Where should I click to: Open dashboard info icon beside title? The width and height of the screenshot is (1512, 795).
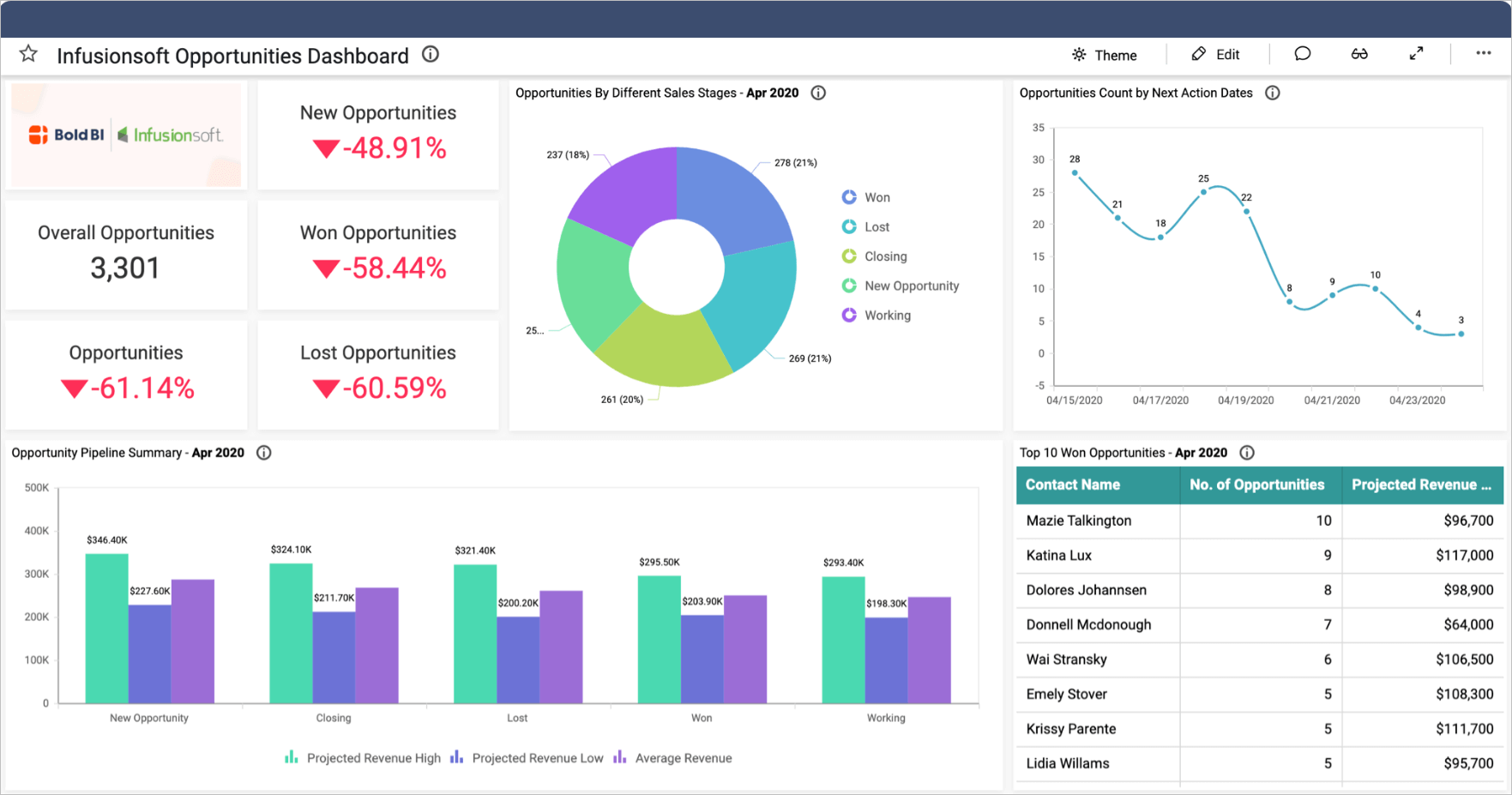click(431, 54)
